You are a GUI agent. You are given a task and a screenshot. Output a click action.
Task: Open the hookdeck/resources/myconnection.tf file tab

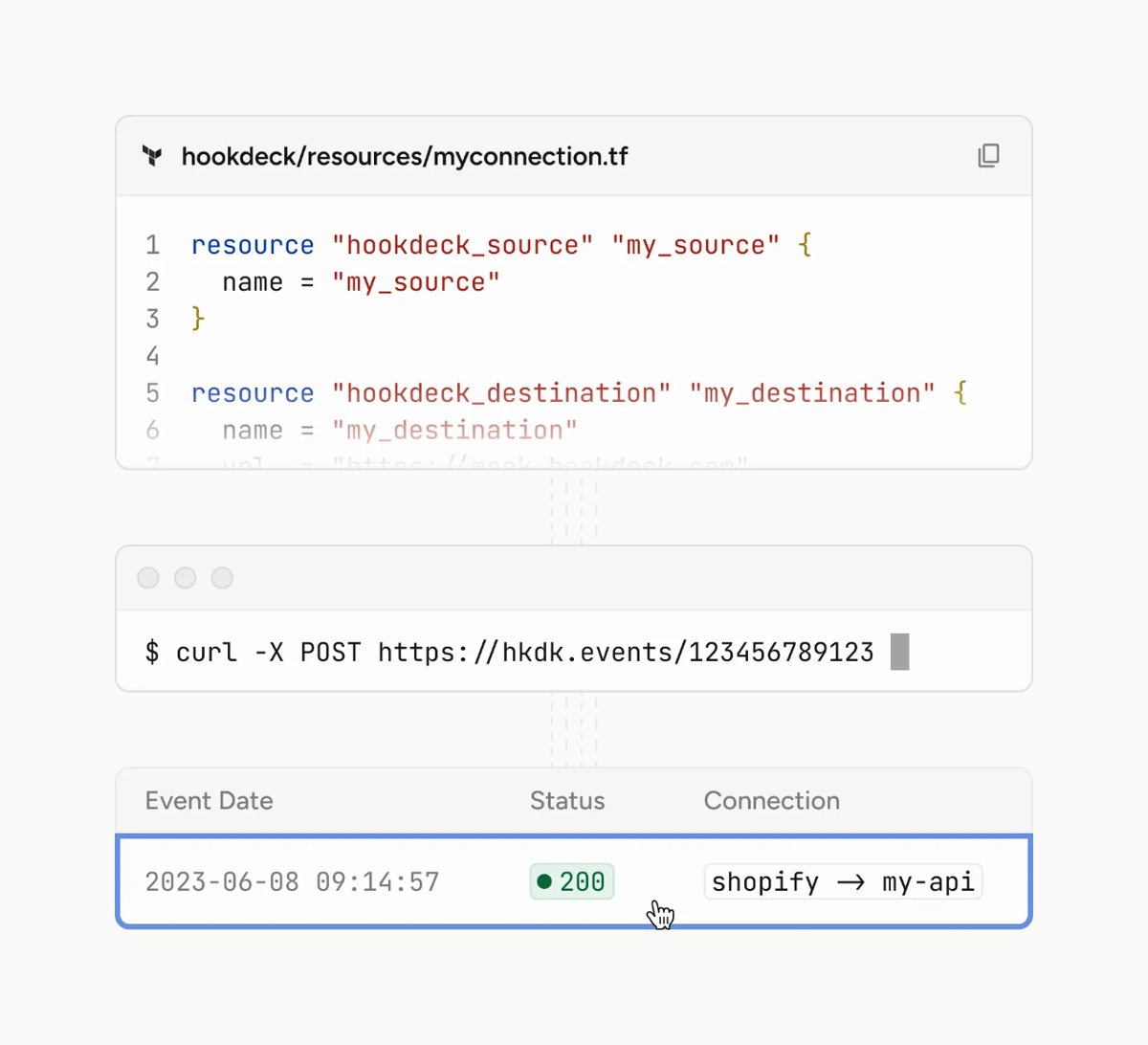pyautogui.click(x=405, y=156)
